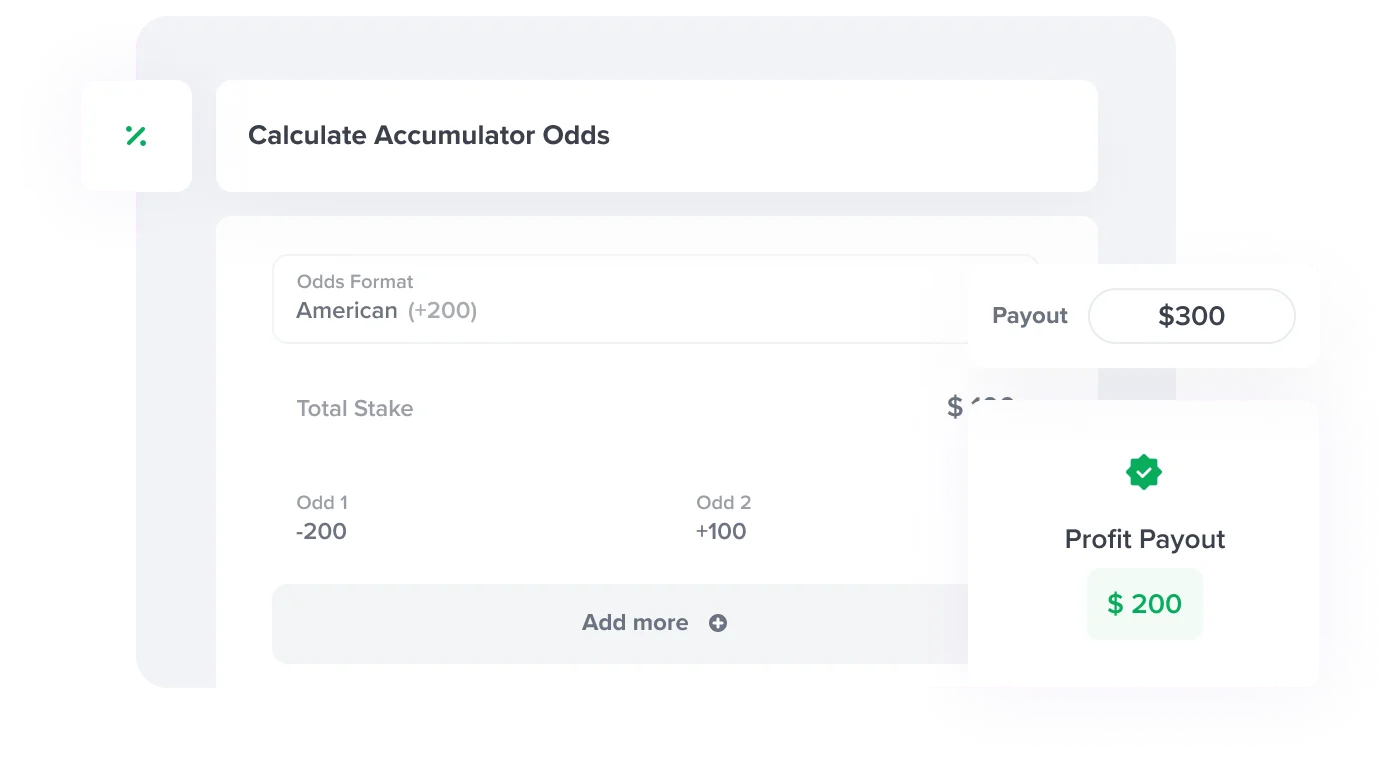
Task: Click the Payout label text
Action: click(1030, 316)
